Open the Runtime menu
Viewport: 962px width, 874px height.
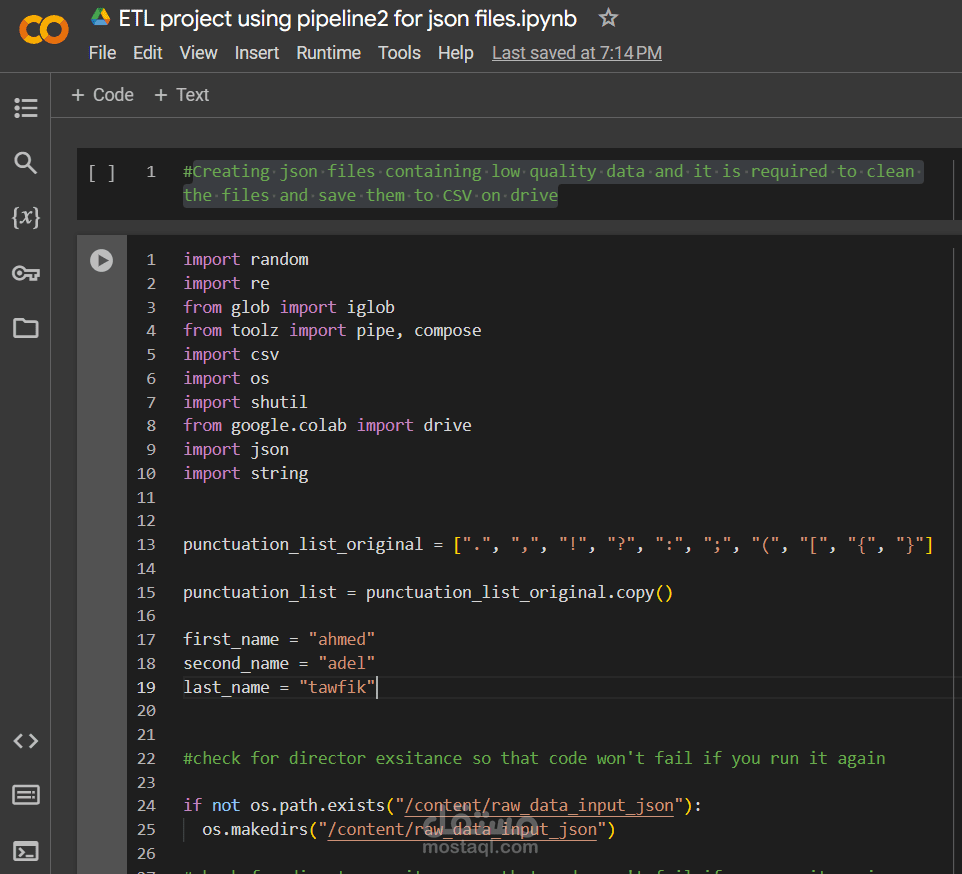pos(328,53)
